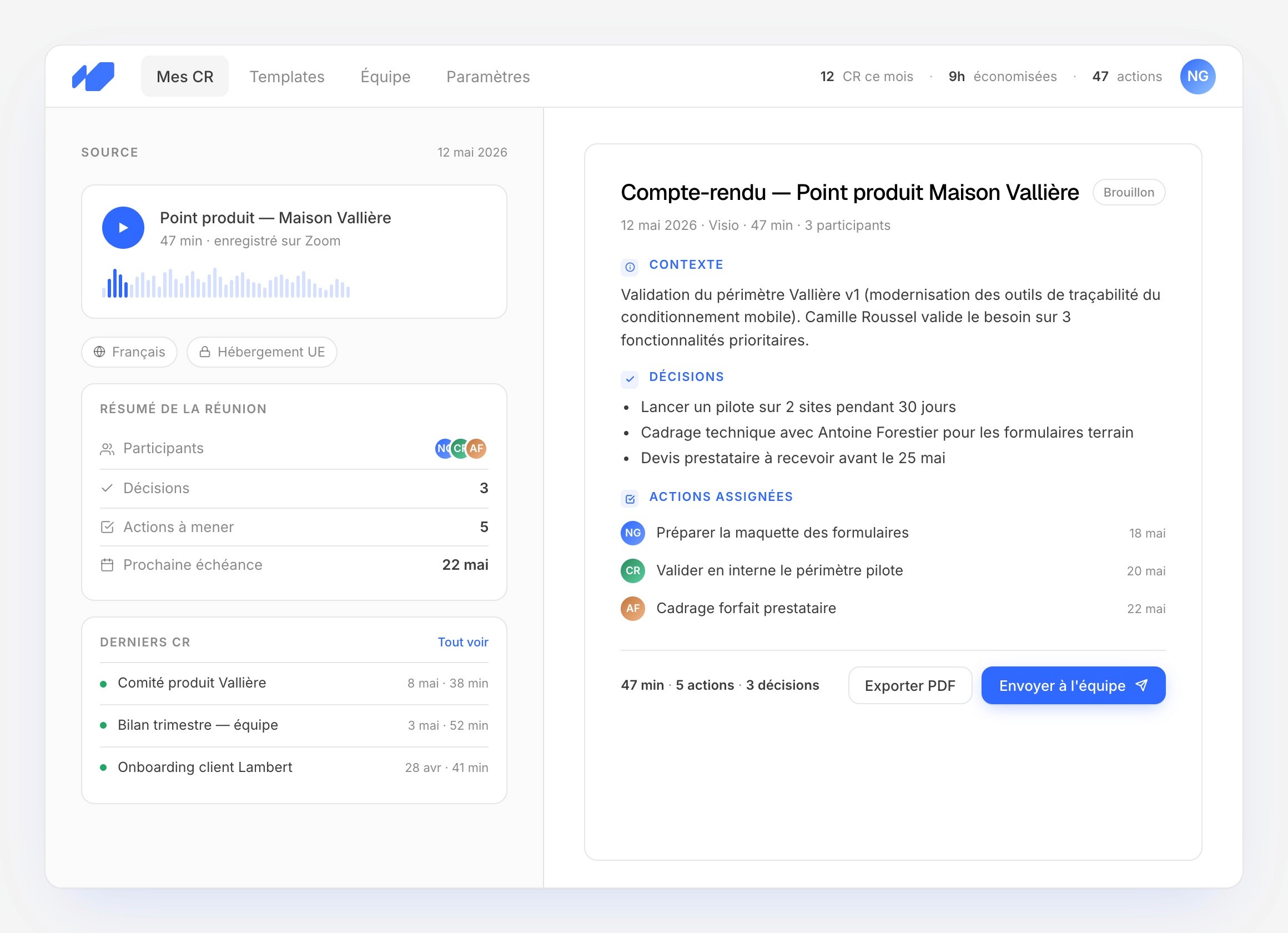Click the Exporter PDF button

[910, 685]
